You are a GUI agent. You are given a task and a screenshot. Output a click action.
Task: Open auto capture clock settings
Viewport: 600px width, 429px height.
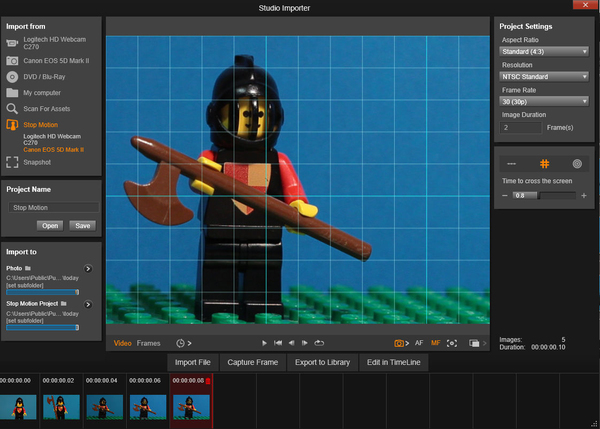click(180, 343)
